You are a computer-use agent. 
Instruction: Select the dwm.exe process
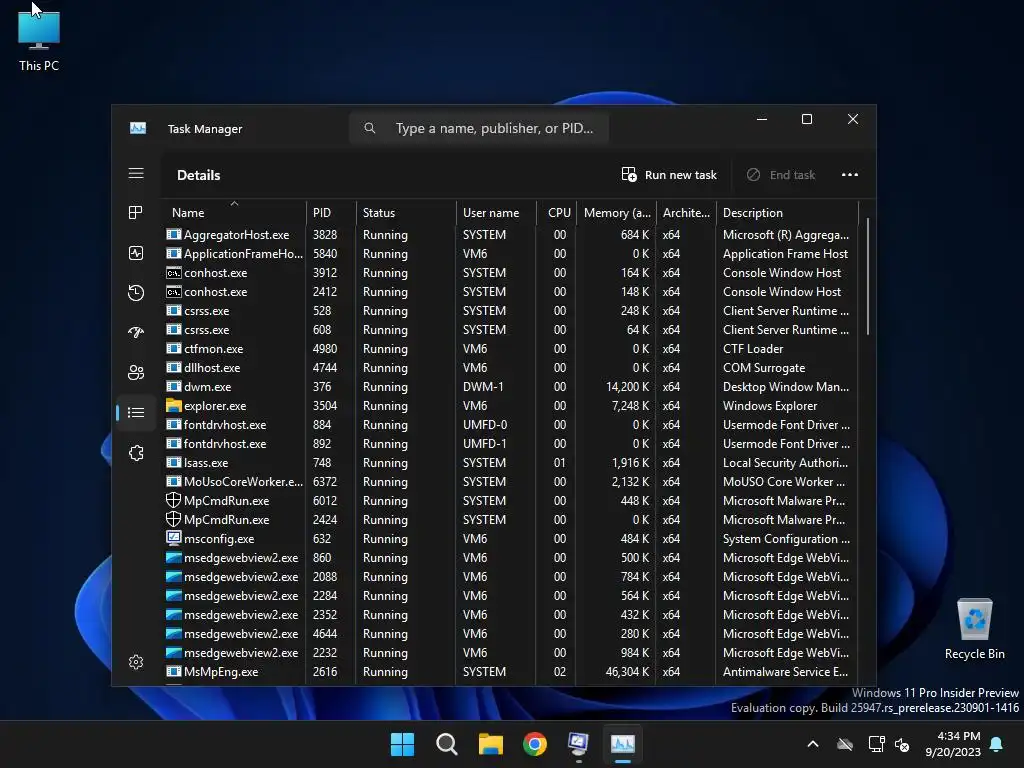(511, 386)
